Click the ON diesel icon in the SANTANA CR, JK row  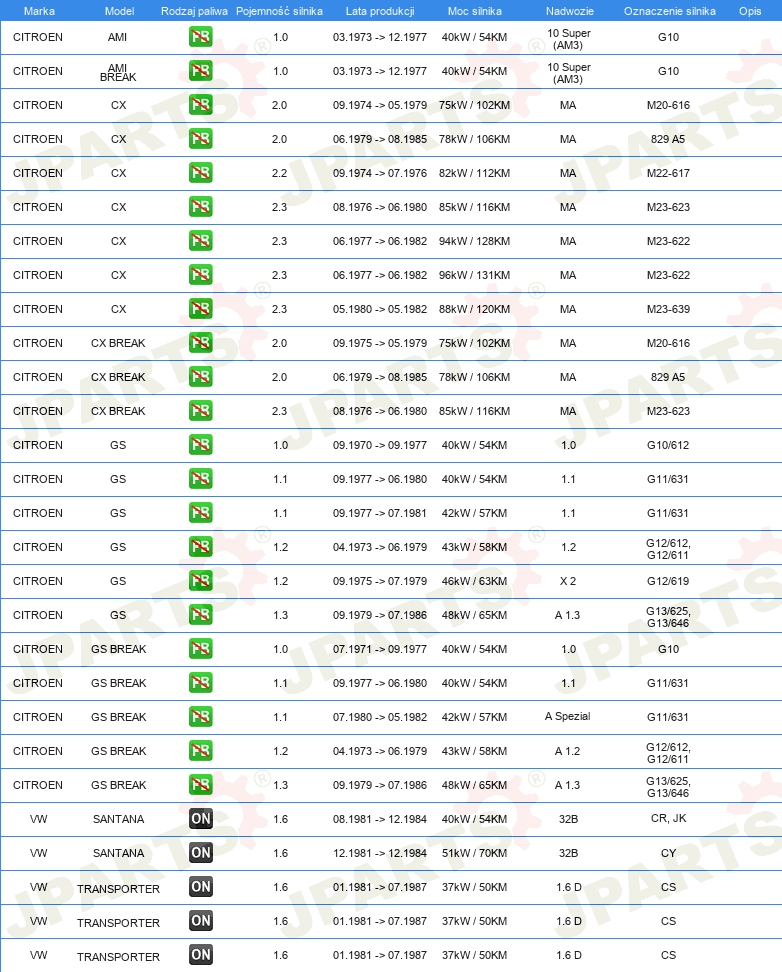(x=200, y=819)
